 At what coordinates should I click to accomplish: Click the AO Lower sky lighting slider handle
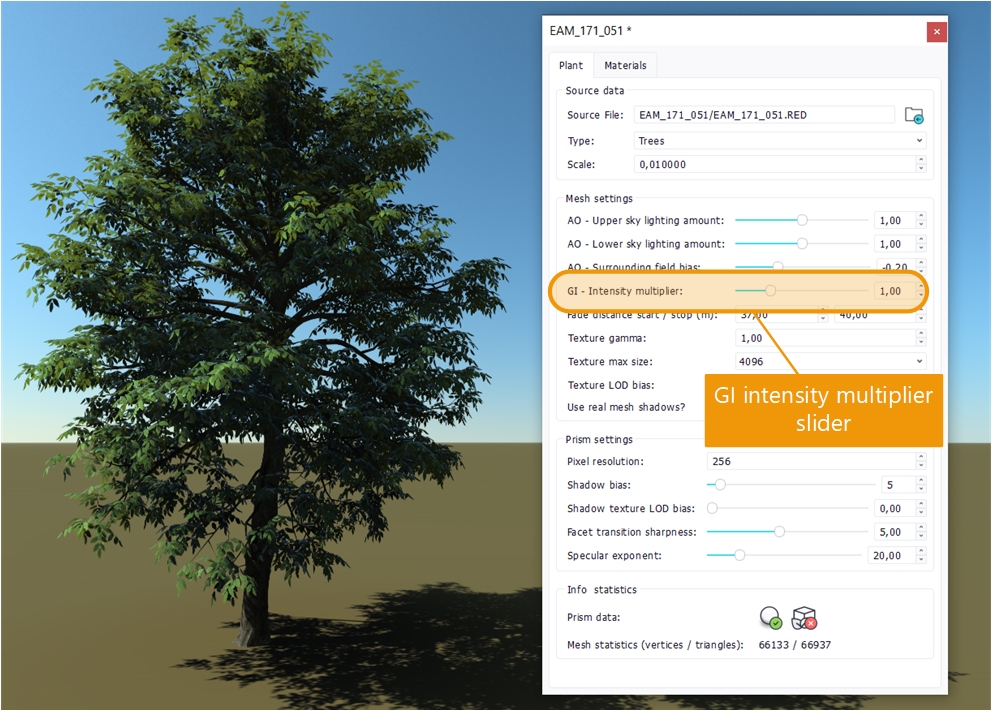tap(802, 243)
